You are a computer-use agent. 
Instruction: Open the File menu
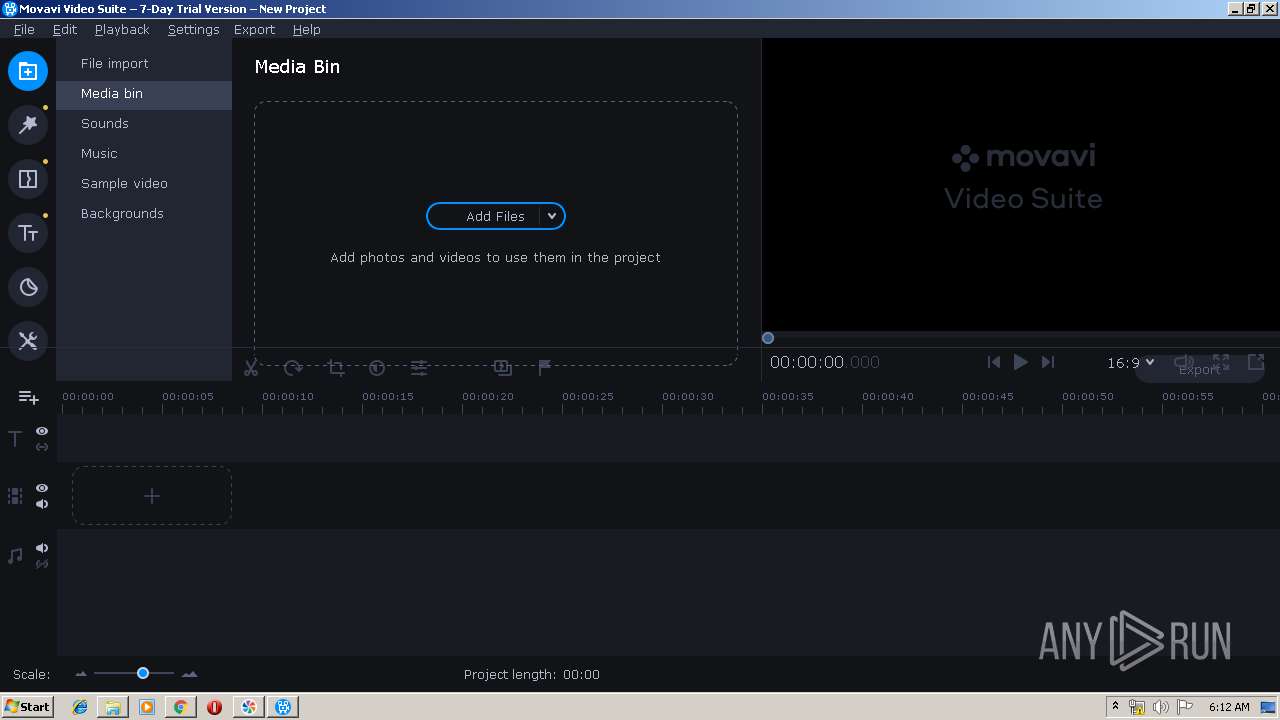24,29
